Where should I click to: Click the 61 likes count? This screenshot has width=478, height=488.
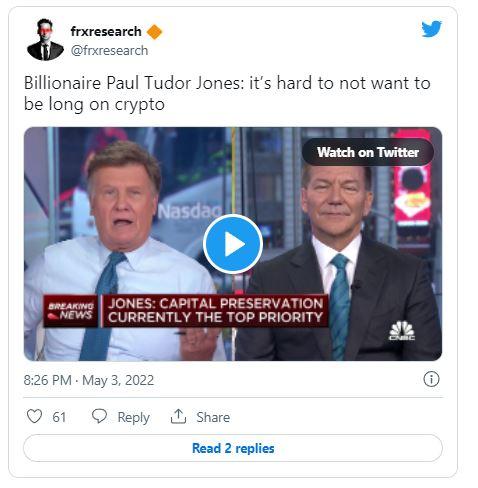(59, 417)
